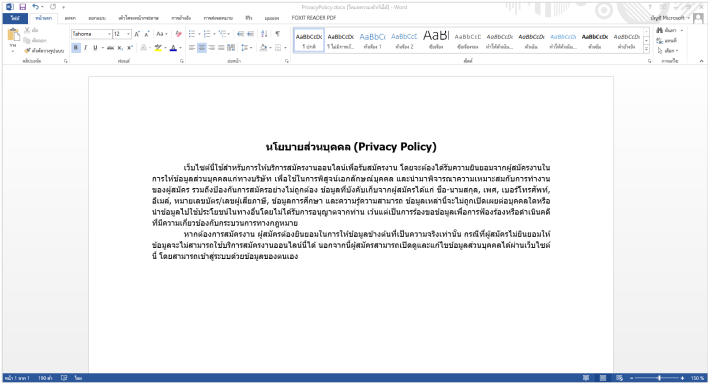
Task: Click the font color A button
Action: (x=173, y=47)
